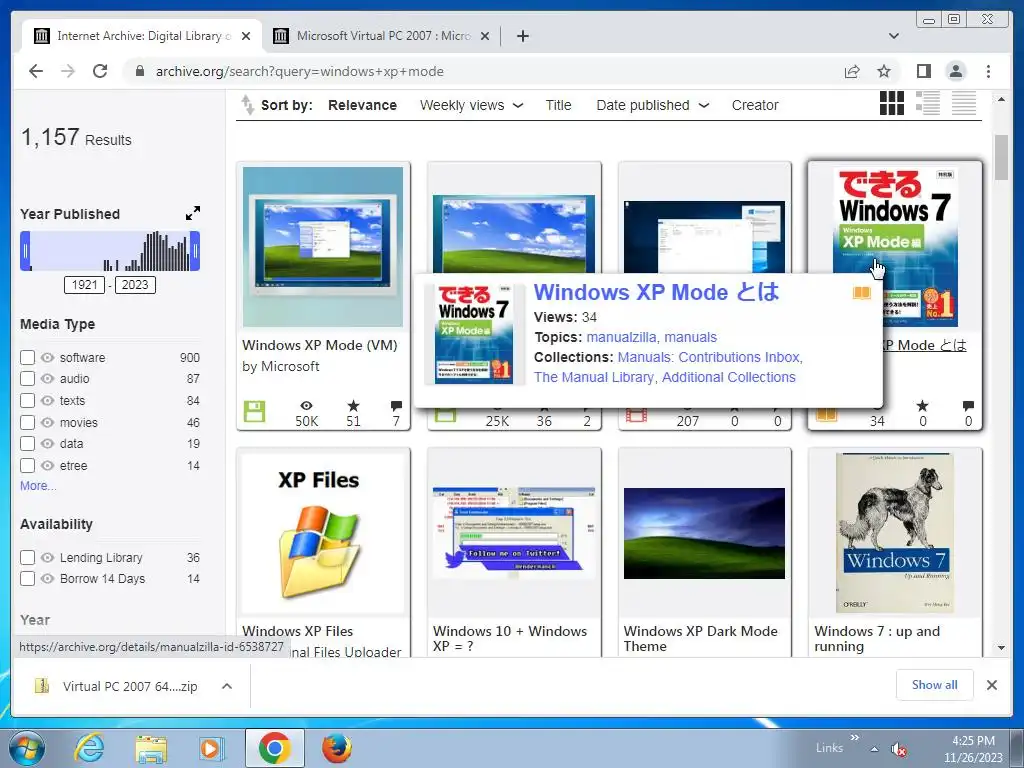Image resolution: width=1024 pixels, height=768 pixels.
Task: Click the right handle of year range slider
Action: pos(195,251)
